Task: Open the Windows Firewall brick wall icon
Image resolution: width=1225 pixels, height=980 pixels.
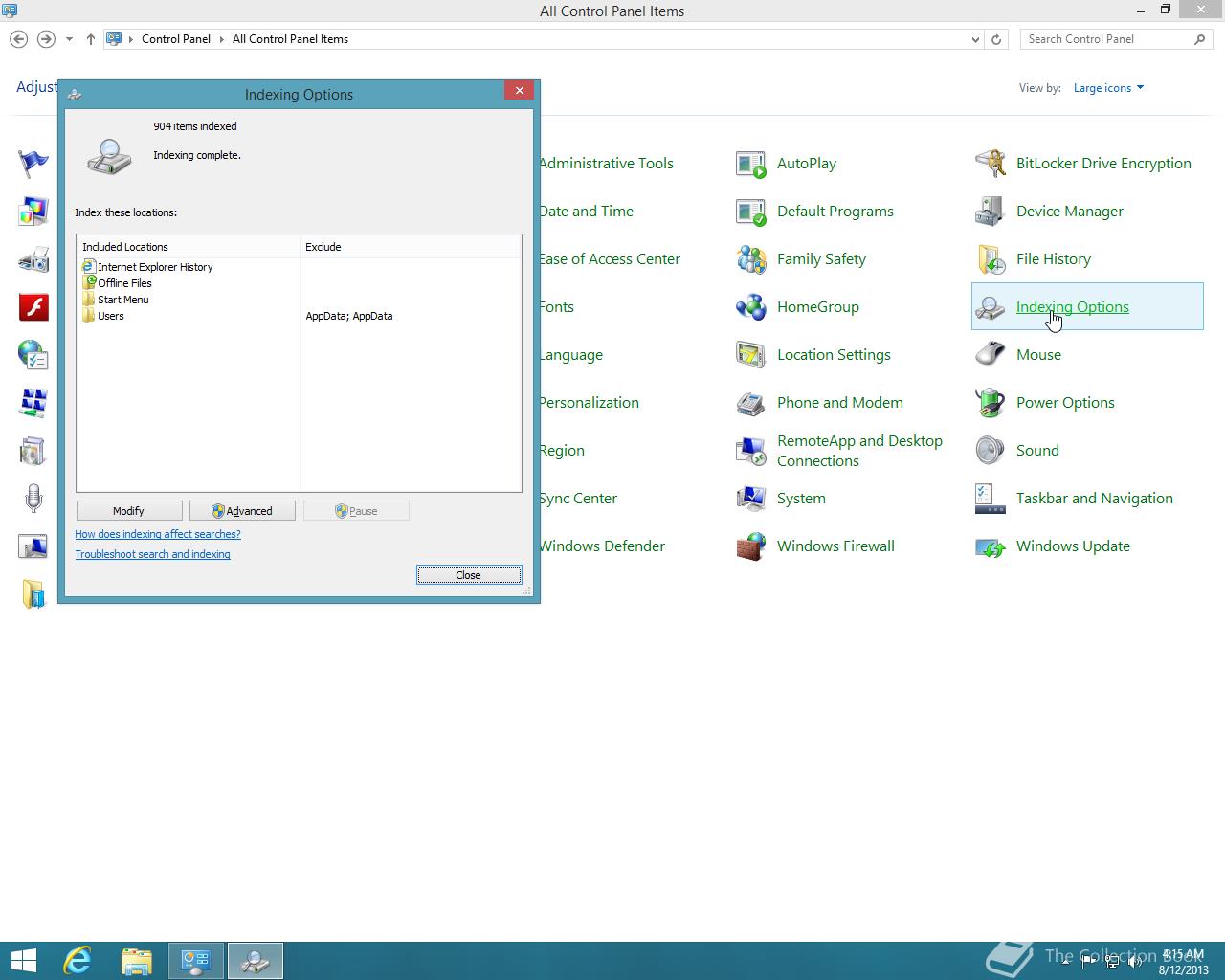Action: [x=751, y=546]
